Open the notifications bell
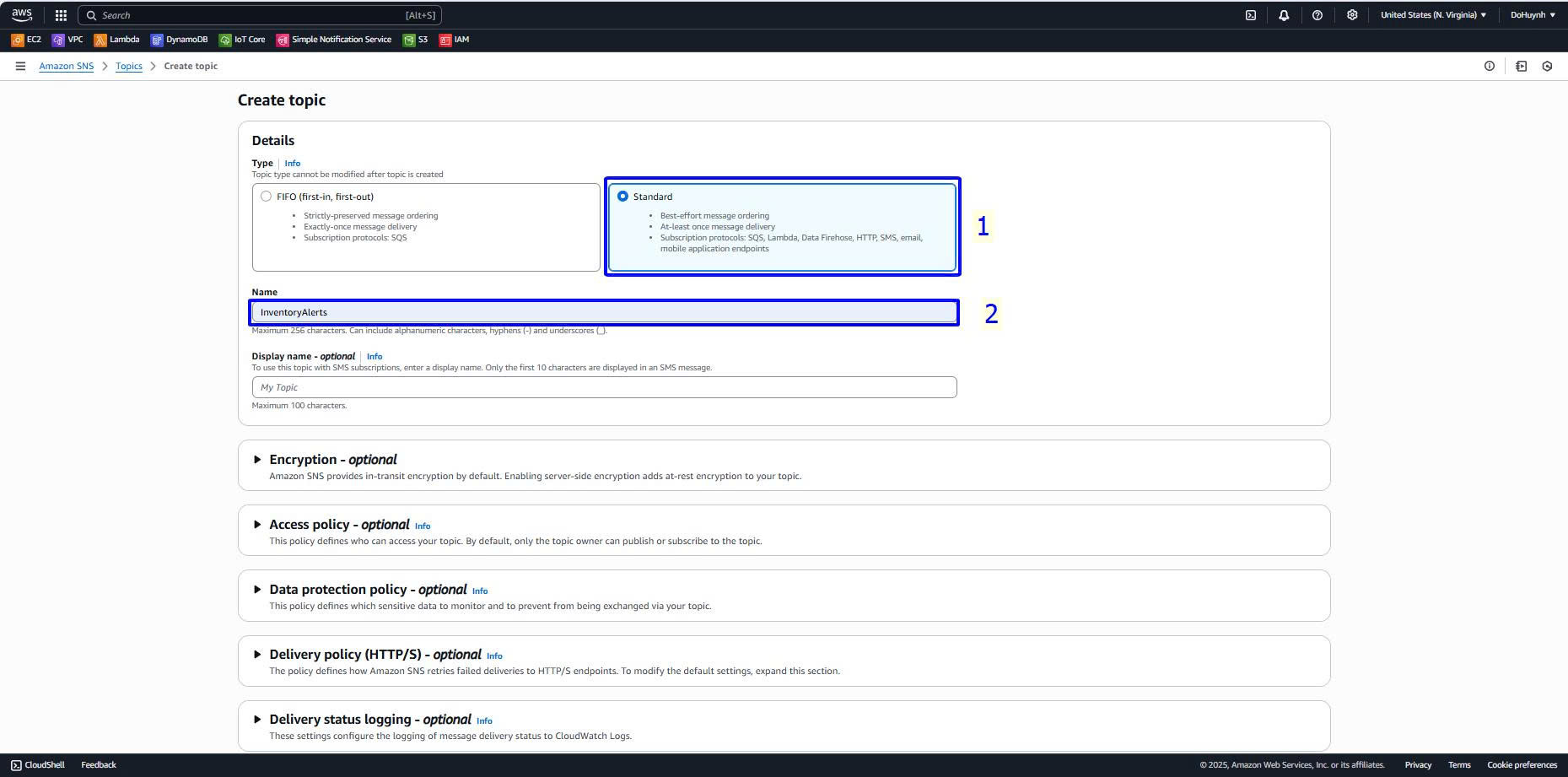The width and height of the screenshot is (1568, 777). click(1284, 15)
